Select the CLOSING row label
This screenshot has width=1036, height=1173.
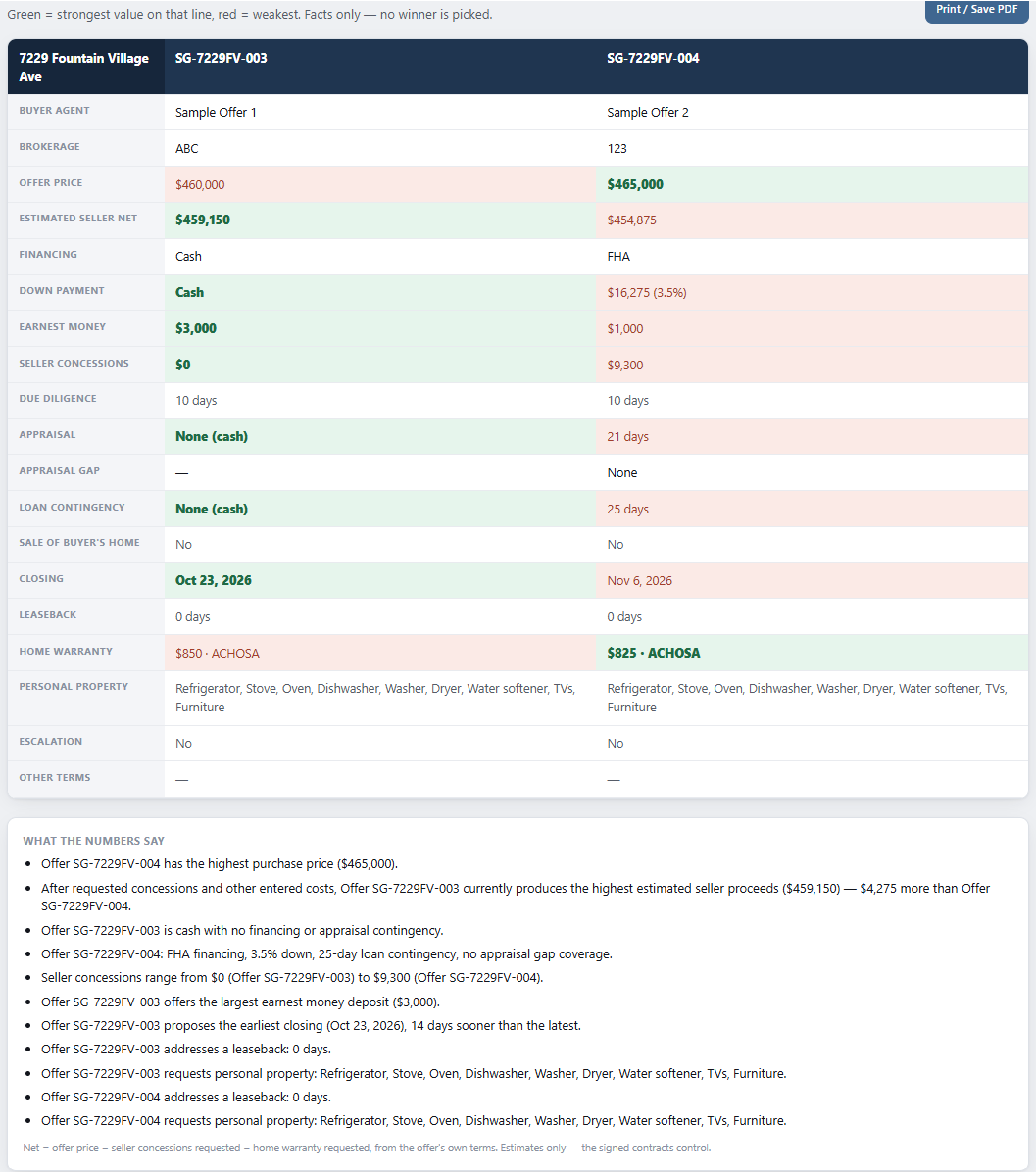click(x=41, y=578)
